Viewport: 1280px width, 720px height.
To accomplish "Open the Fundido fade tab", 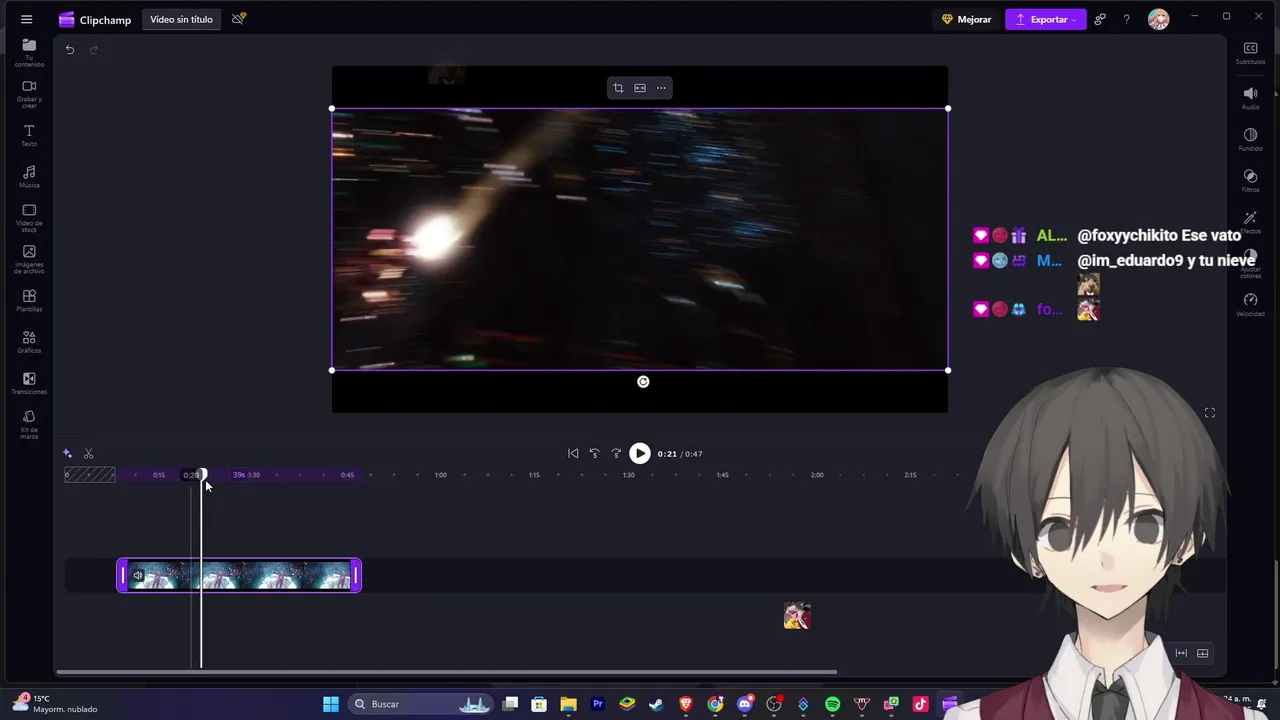I will coord(1250,140).
